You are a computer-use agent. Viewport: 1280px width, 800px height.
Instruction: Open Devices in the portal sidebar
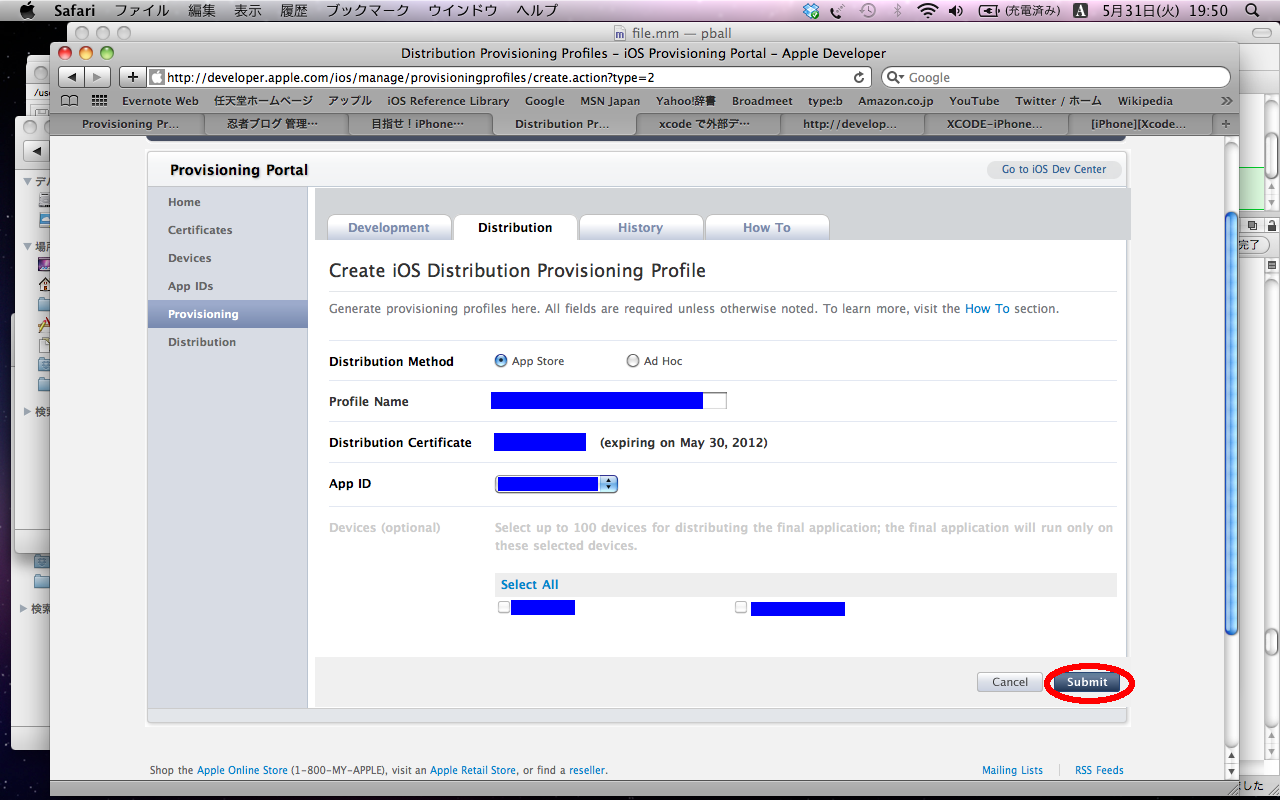click(x=190, y=258)
